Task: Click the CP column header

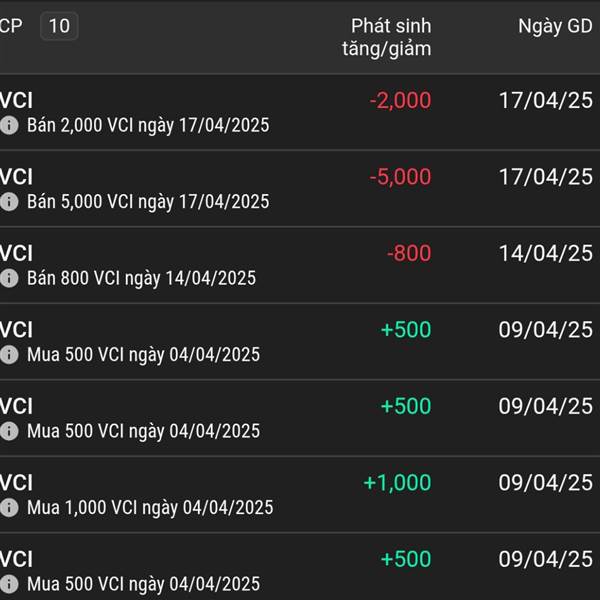Action: tap(11, 26)
